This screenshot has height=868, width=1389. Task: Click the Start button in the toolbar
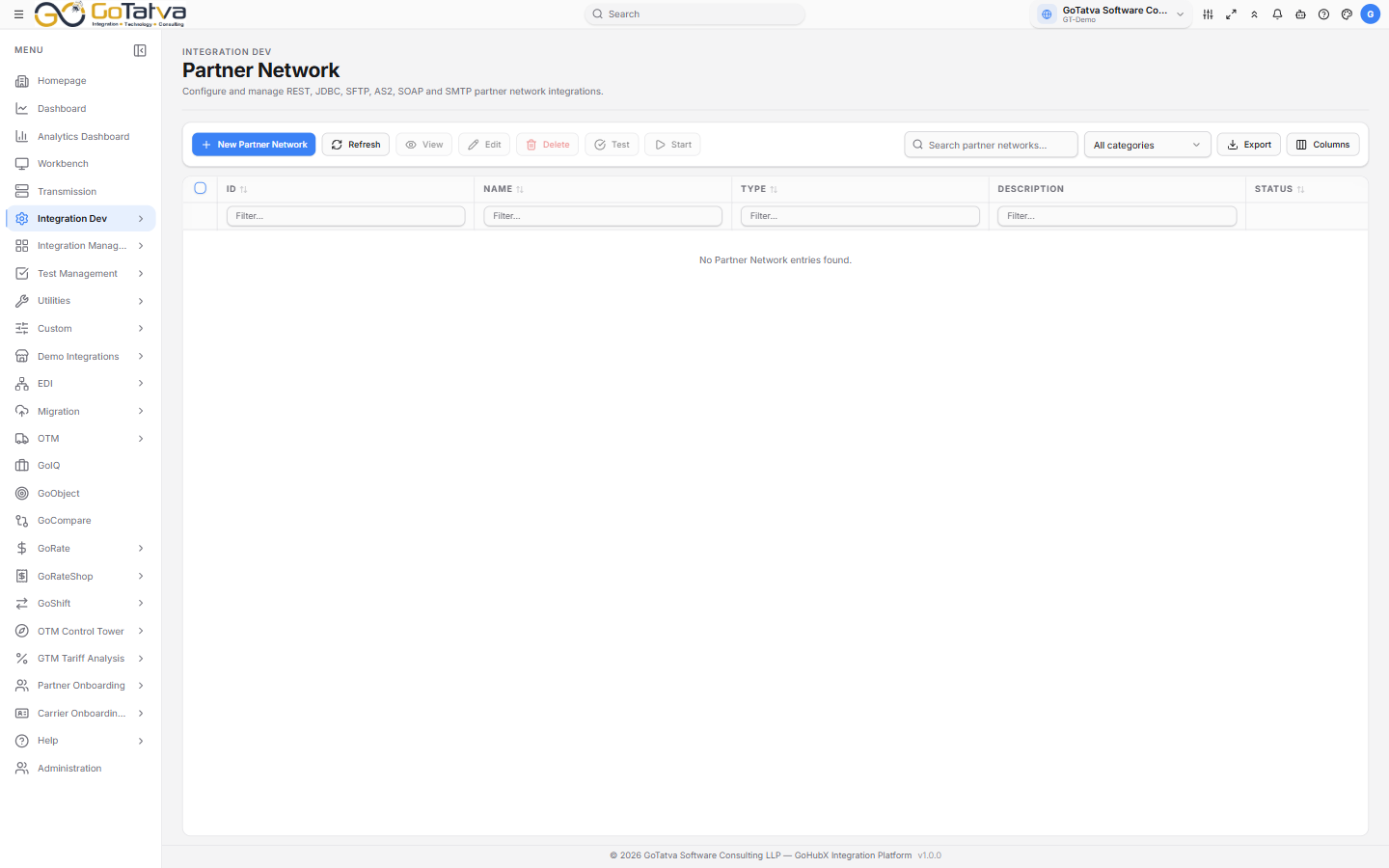672,145
